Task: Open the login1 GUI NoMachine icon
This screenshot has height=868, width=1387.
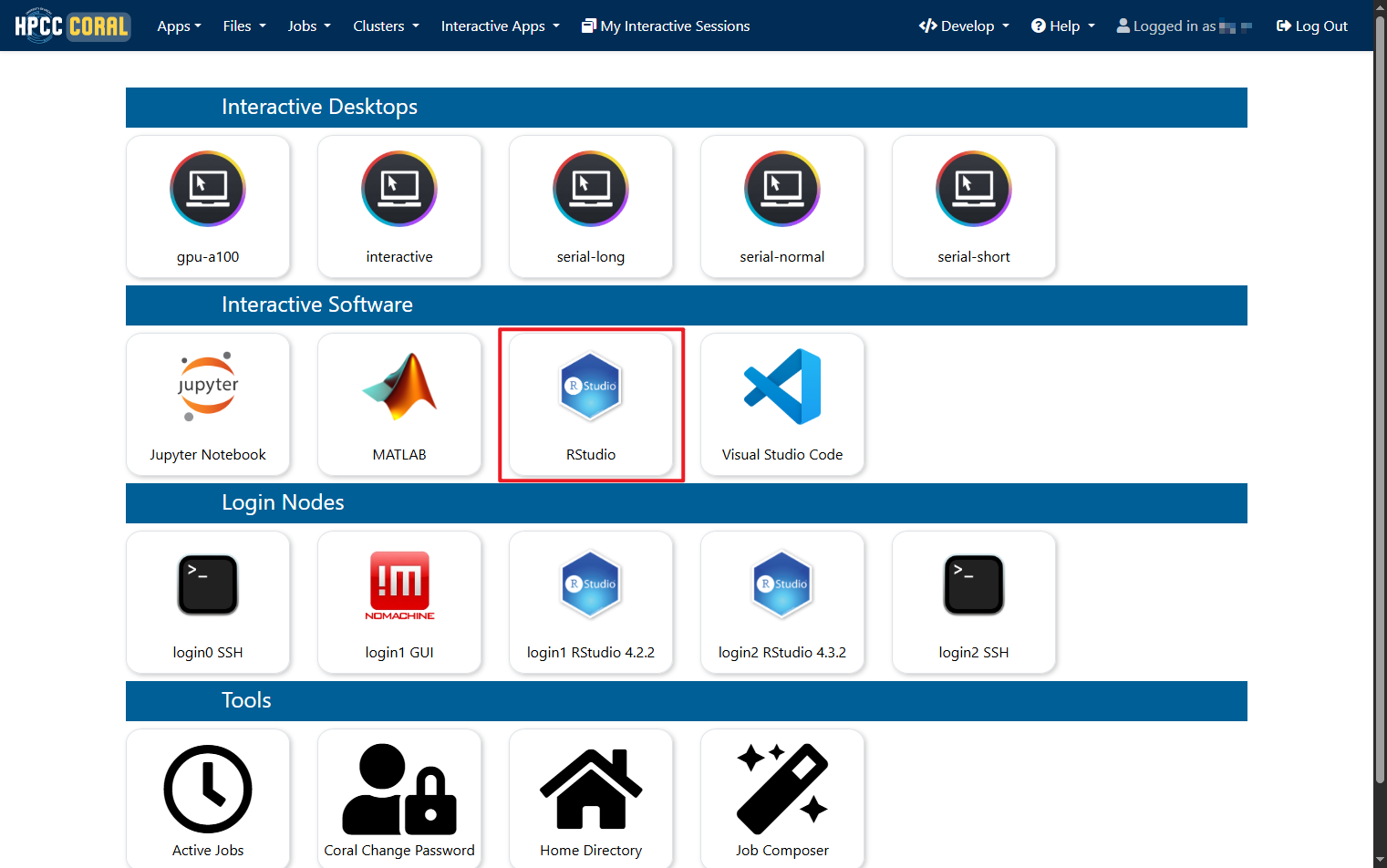Action: tap(399, 585)
